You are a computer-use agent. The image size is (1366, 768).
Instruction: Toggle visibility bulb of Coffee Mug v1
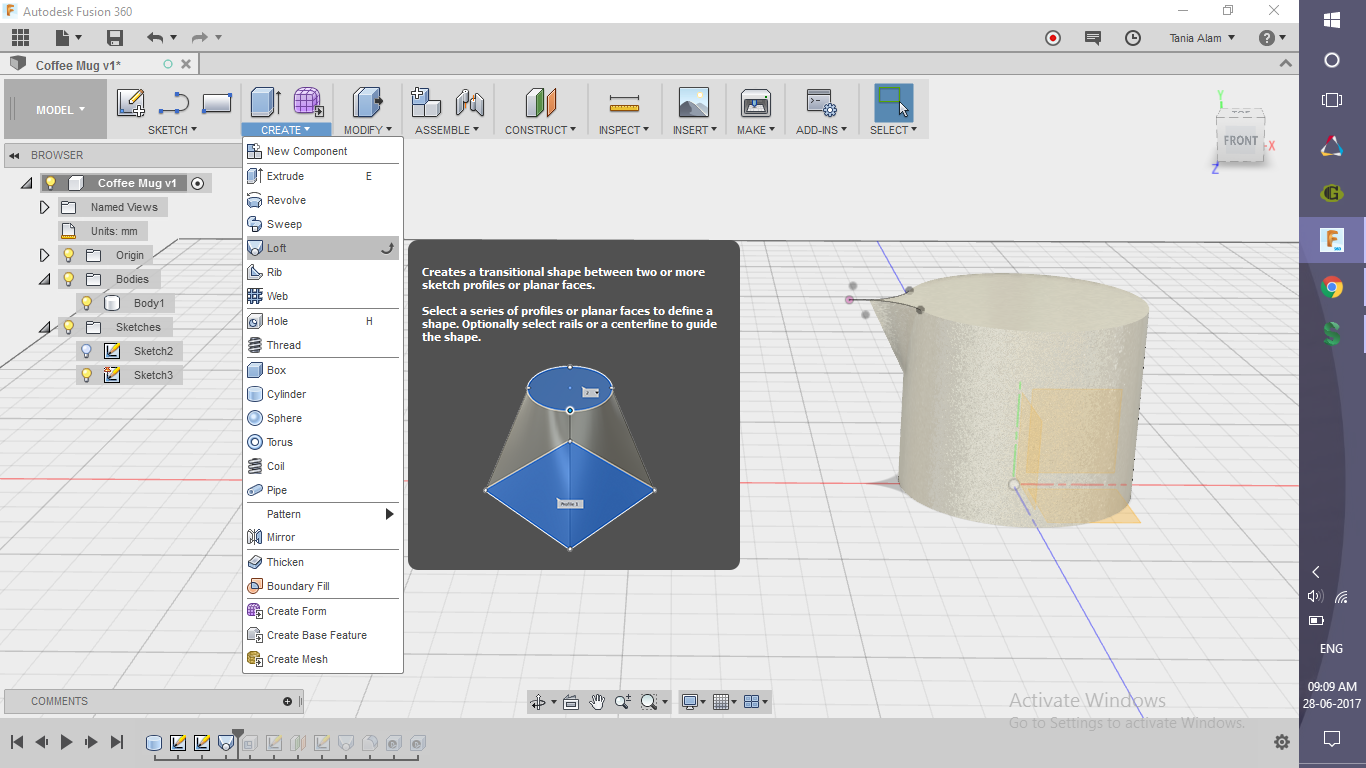pyautogui.click(x=50, y=183)
